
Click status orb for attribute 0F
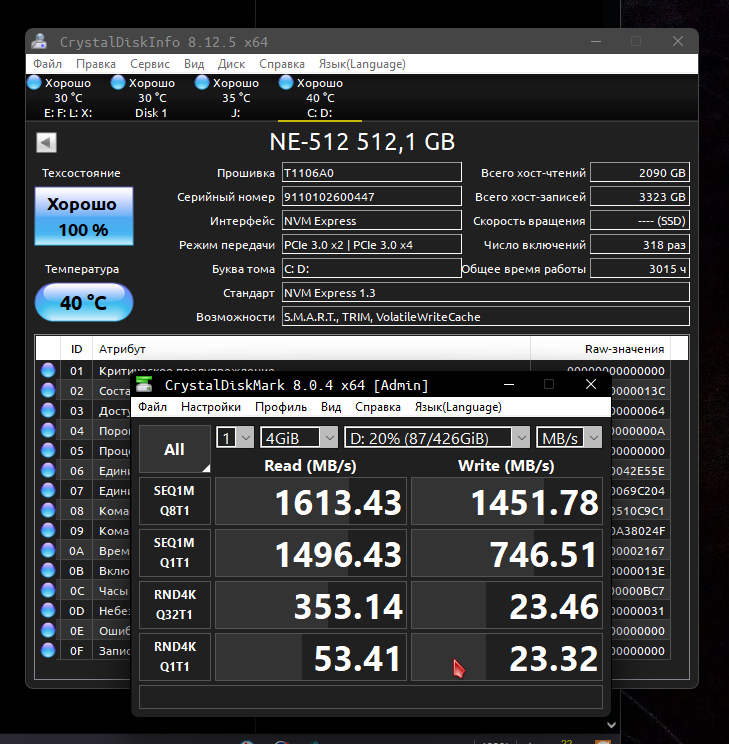coord(48,650)
